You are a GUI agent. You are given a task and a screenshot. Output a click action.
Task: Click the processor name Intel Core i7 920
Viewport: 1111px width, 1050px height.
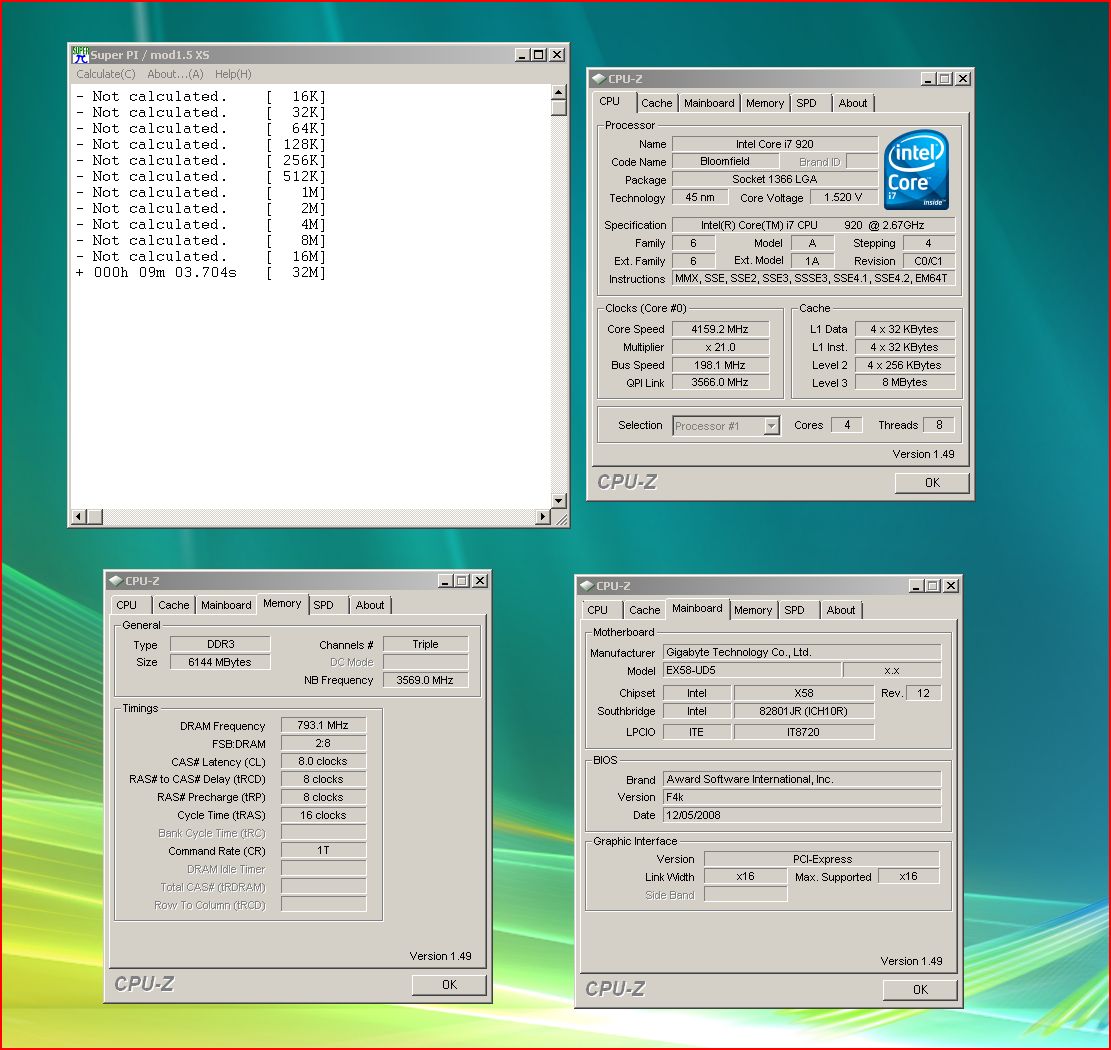774,144
